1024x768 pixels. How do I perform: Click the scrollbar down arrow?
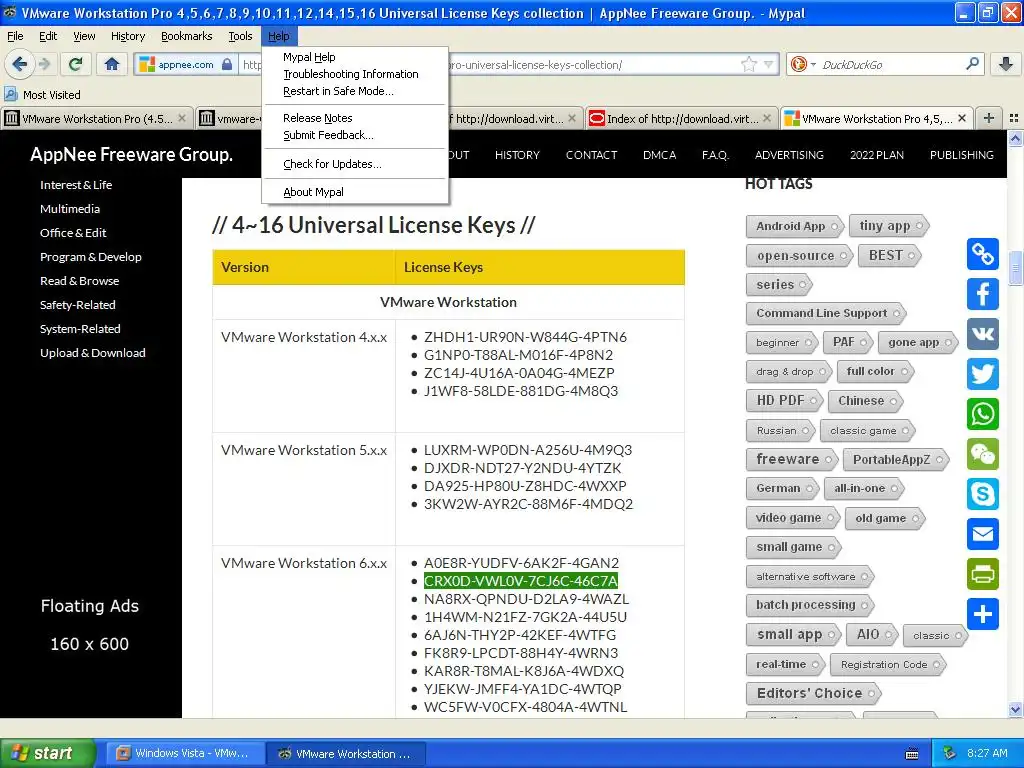(1015, 709)
